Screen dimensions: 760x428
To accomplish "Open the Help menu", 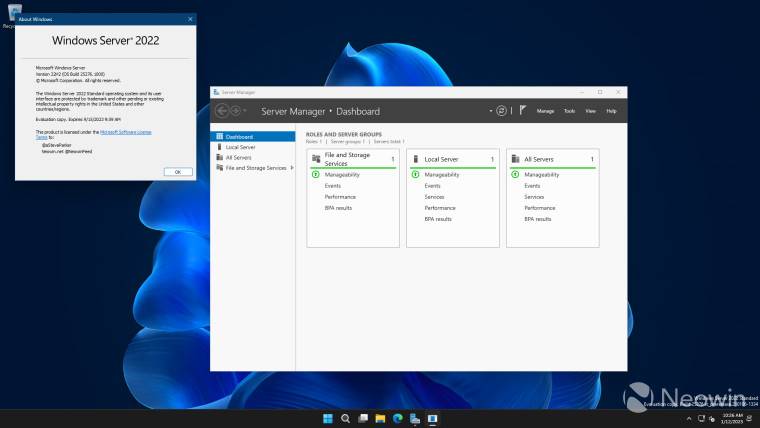I will coord(611,111).
